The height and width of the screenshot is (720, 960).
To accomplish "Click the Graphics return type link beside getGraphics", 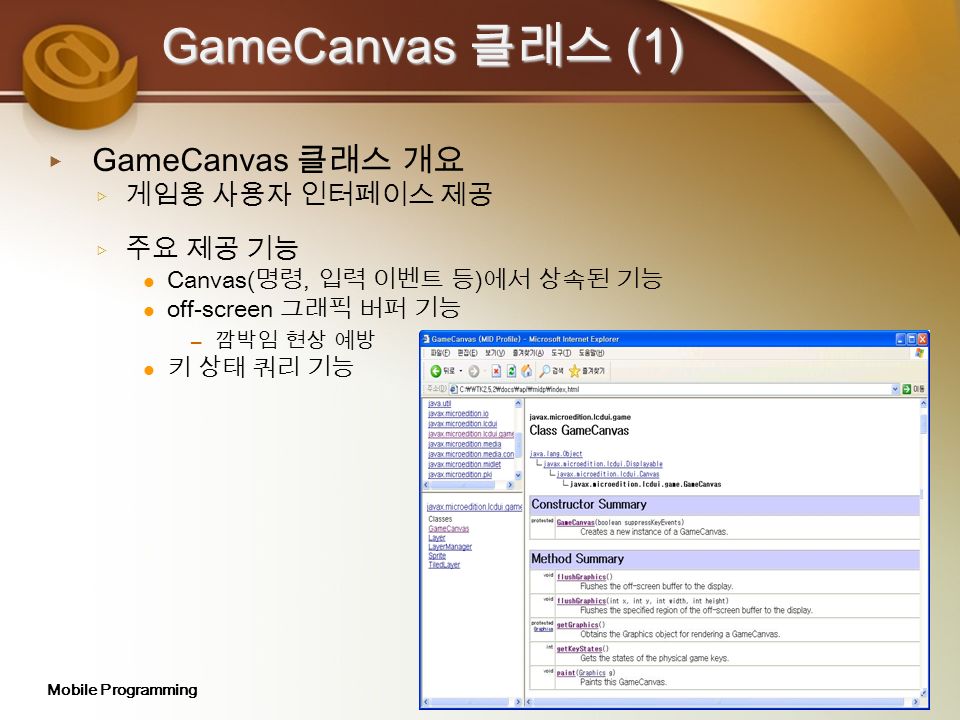I will [543, 629].
